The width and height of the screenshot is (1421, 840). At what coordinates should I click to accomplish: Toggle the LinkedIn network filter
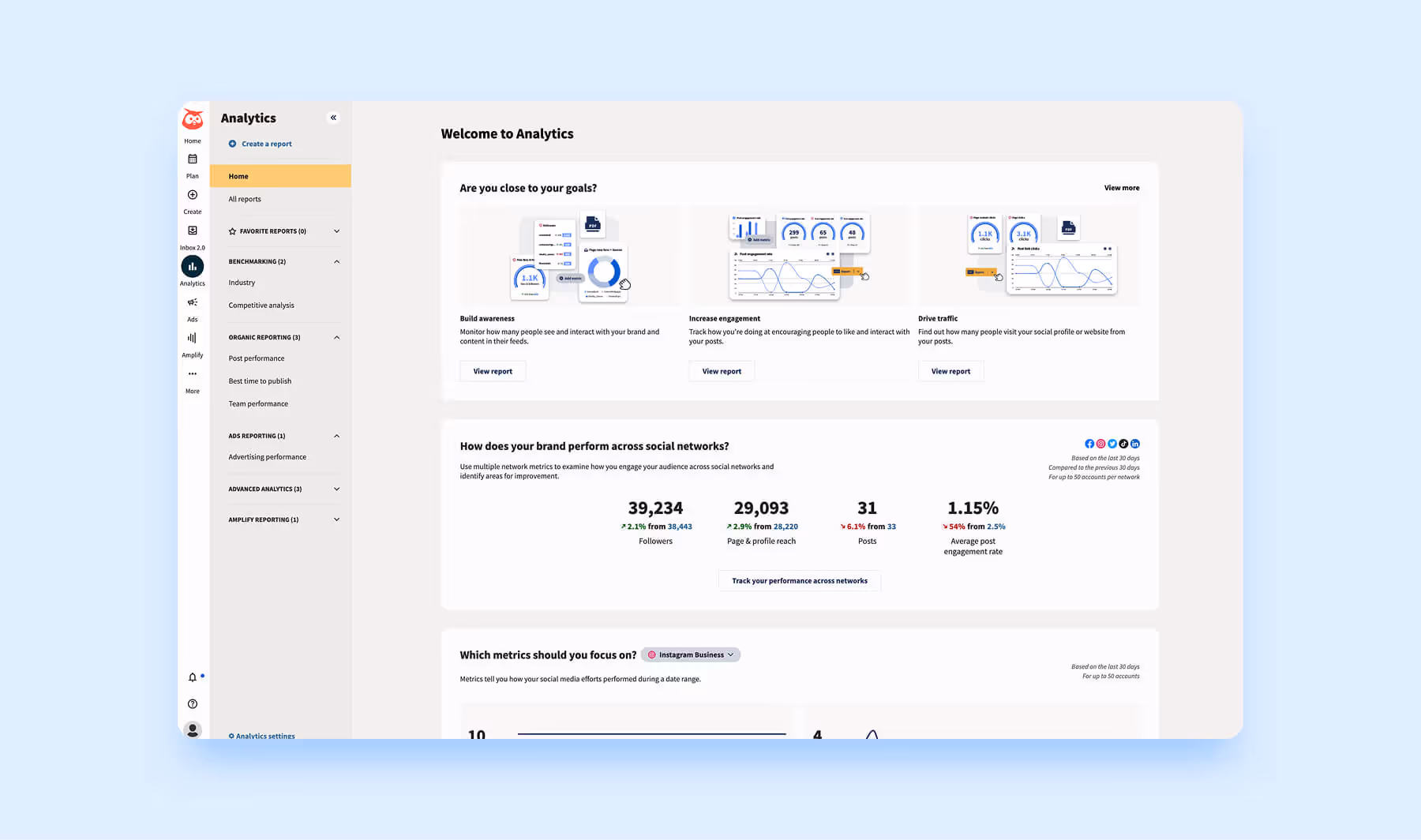pyautogui.click(x=1135, y=444)
